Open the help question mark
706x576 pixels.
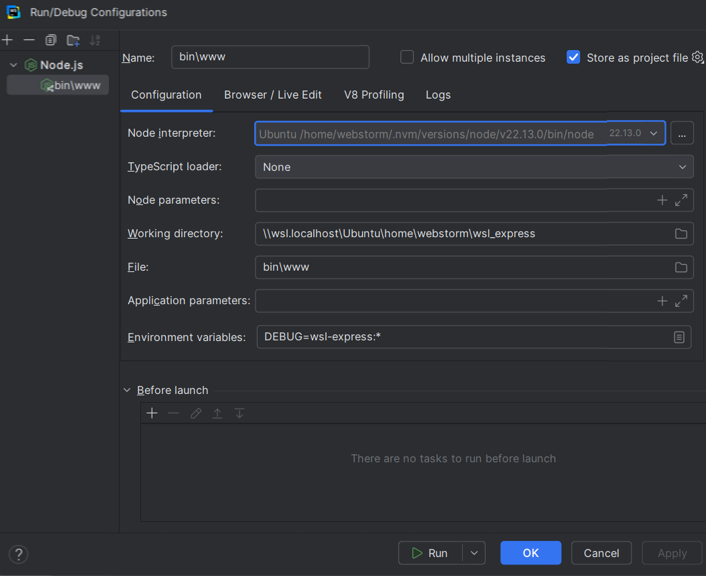tap(18, 554)
